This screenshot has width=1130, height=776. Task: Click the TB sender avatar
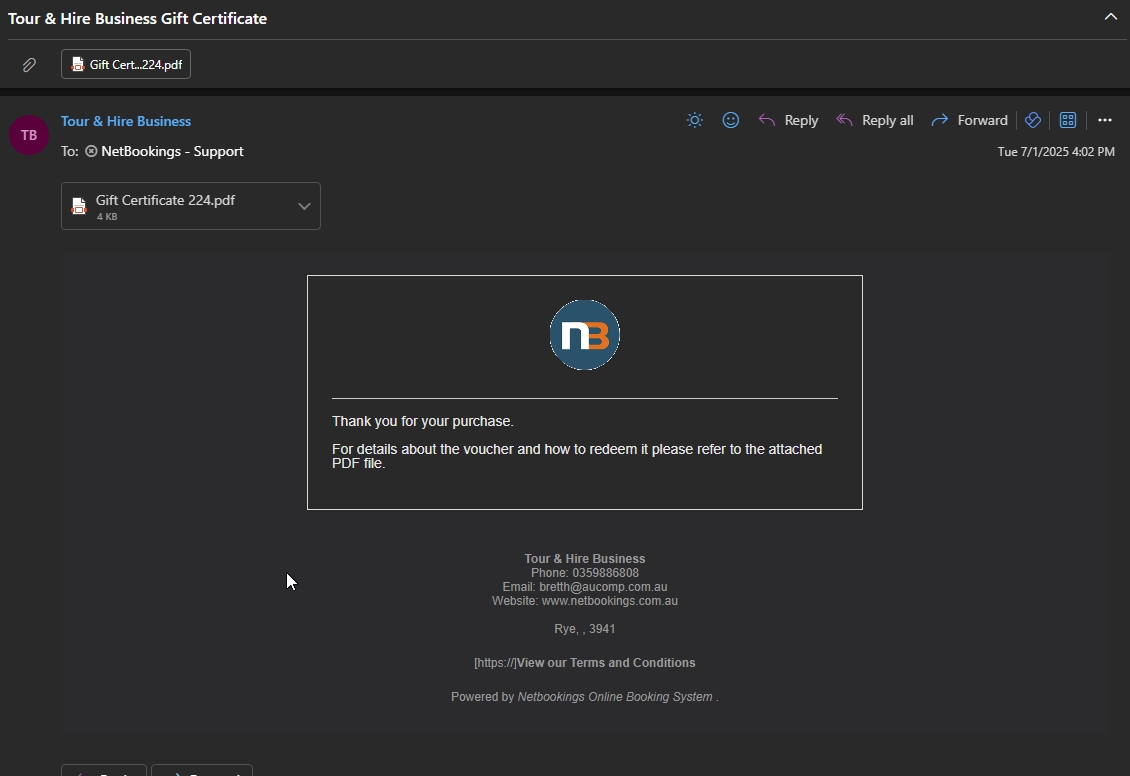(x=29, y=135)
